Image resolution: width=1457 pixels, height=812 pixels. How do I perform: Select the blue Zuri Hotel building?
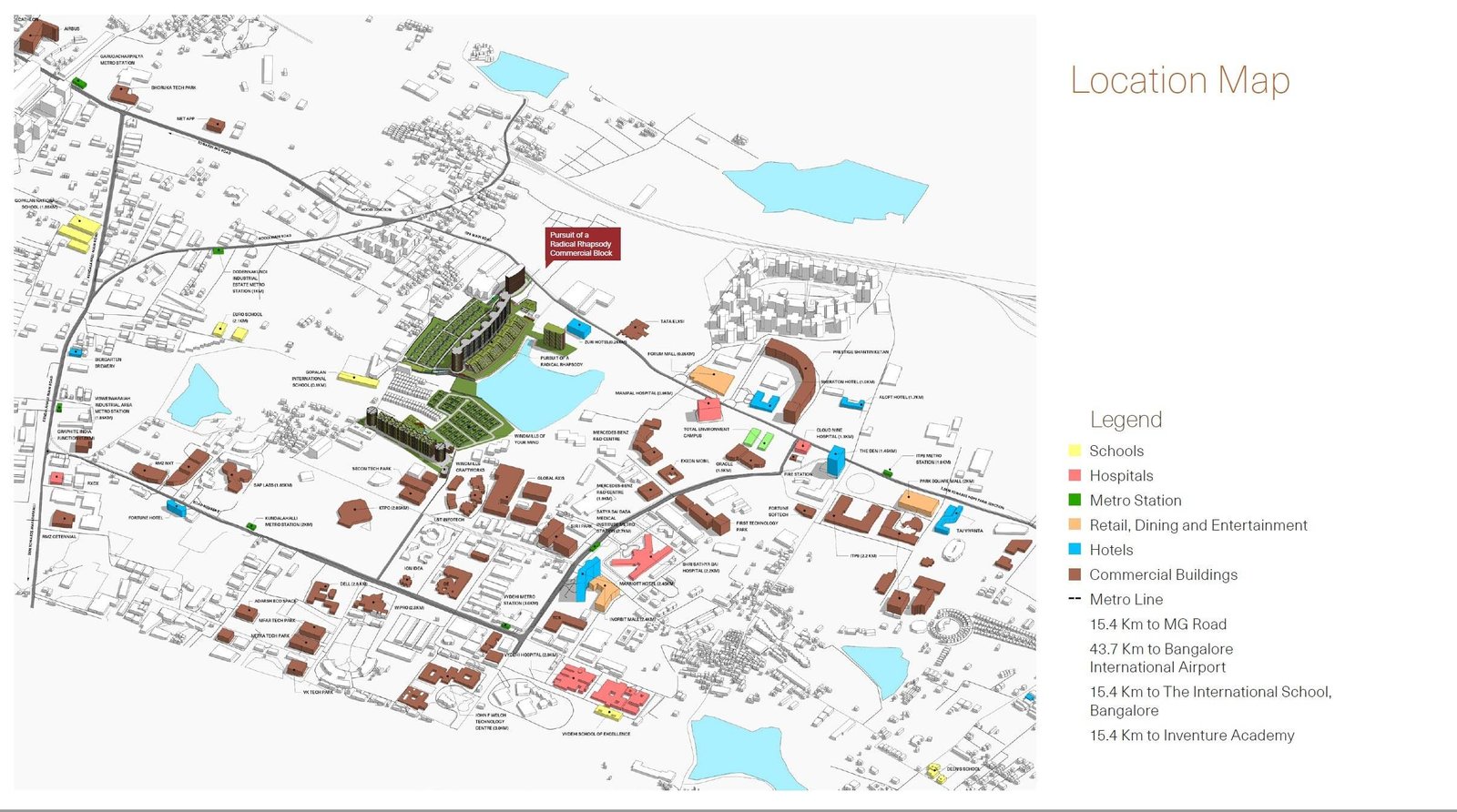[x=578, y=328]
